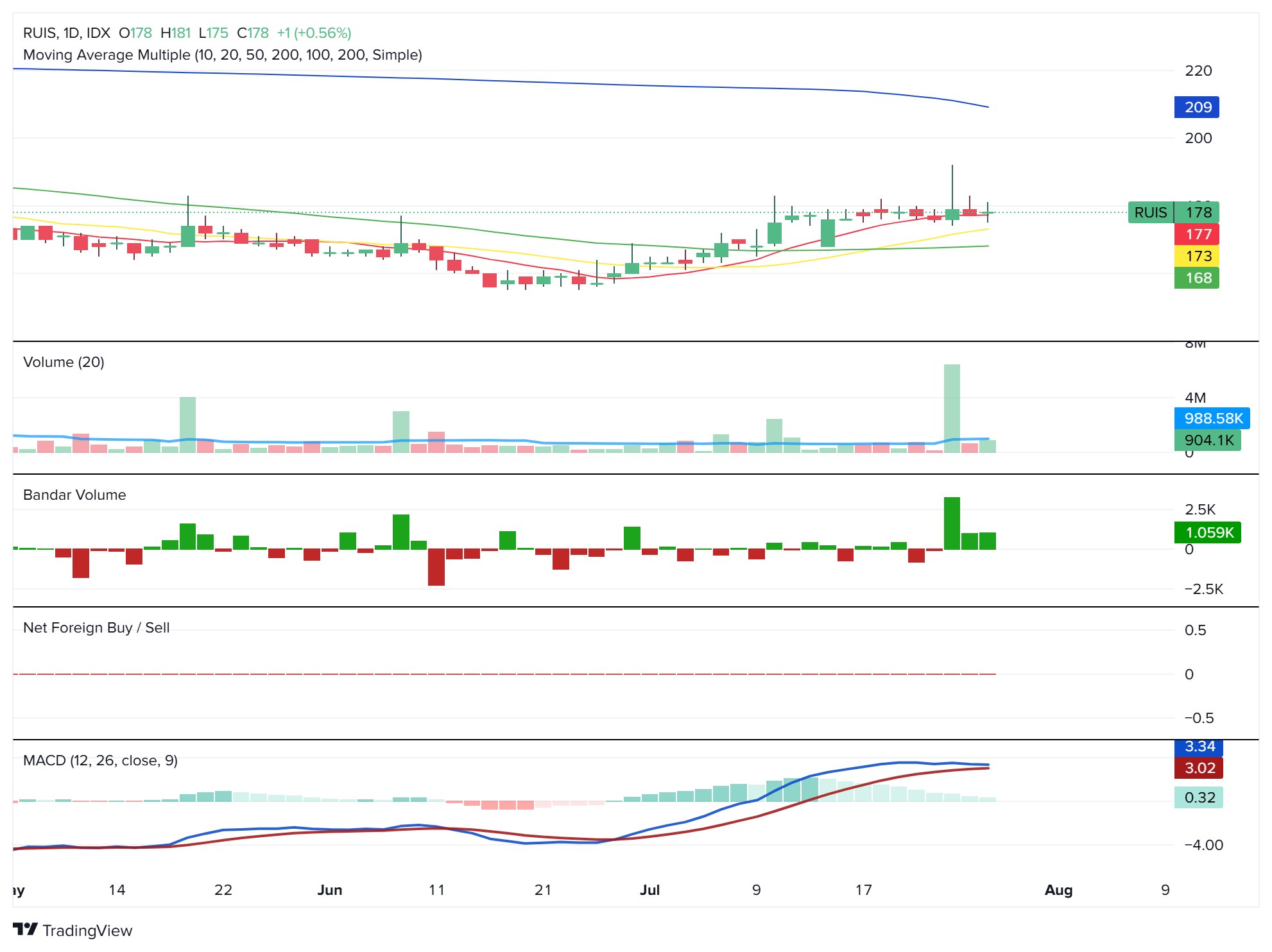Click the green 1.059K Bandar Volume tag
1272x952 pixels.
(x=1207, y=532)
